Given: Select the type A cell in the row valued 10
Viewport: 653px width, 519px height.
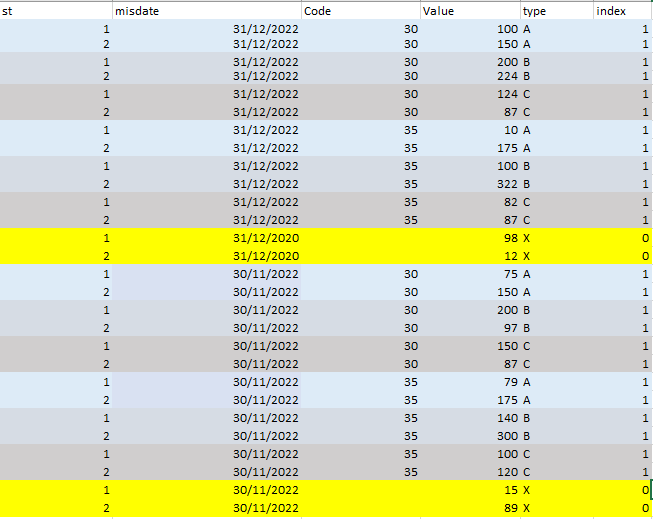Looking at the screenshot, I should point(557,130).
